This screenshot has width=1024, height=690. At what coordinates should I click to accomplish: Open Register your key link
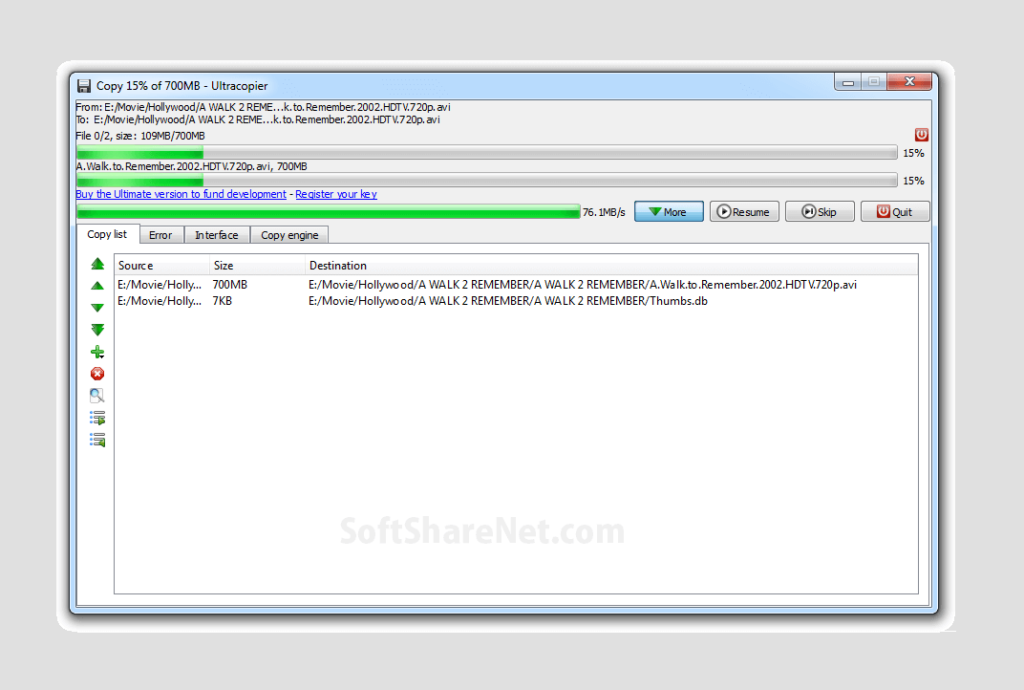point(336,194)
